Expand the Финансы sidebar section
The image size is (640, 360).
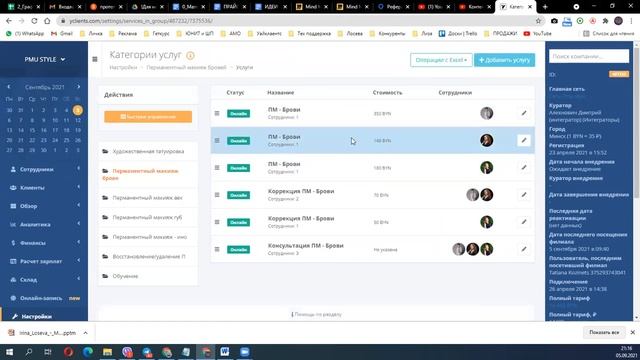tap(44, 242)
